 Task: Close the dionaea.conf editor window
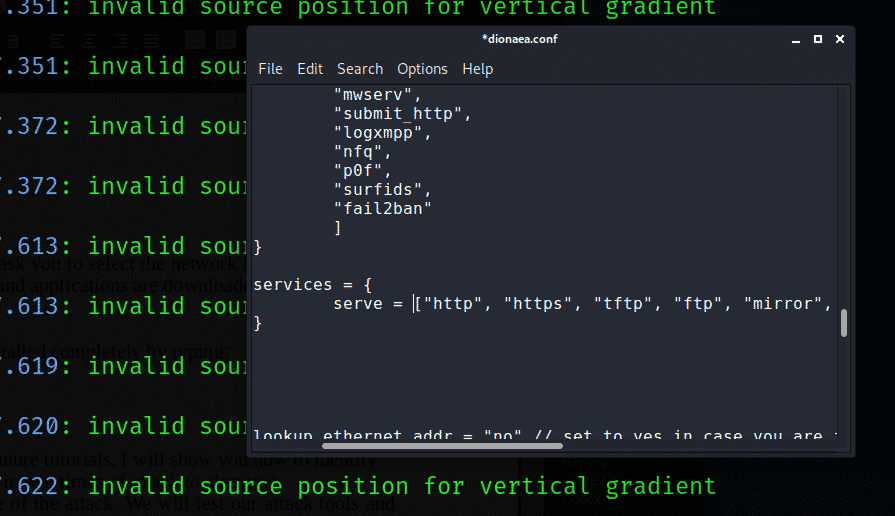coord(841,39)
